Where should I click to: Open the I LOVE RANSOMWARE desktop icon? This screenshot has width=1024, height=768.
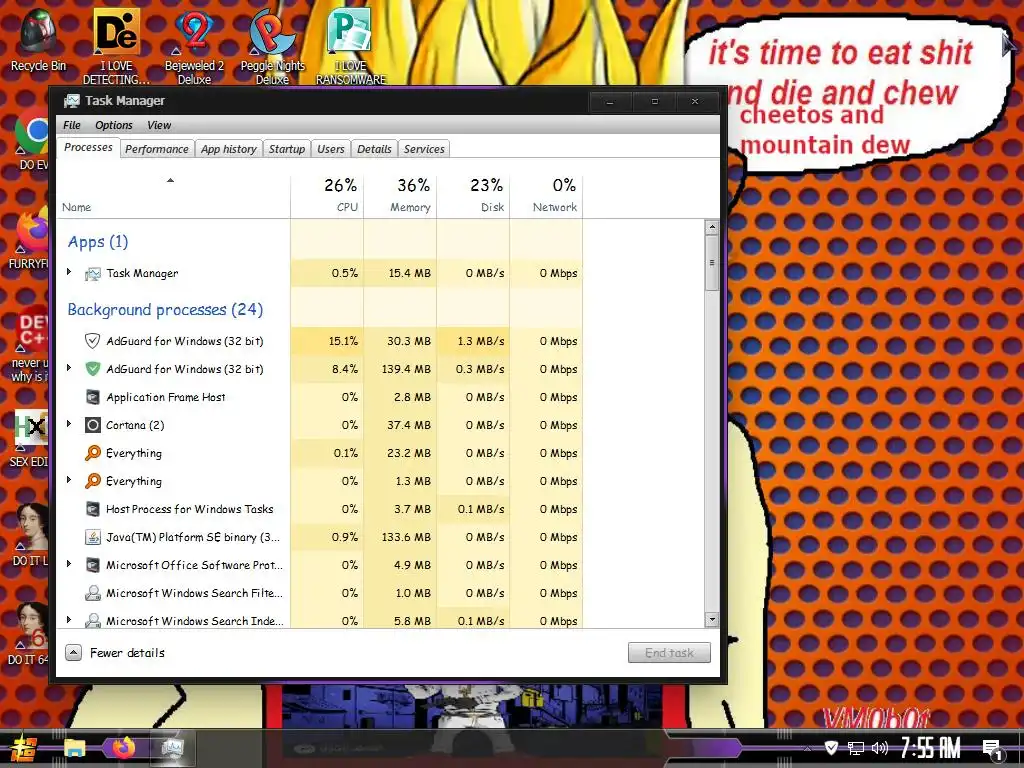(x=351, y=46)
